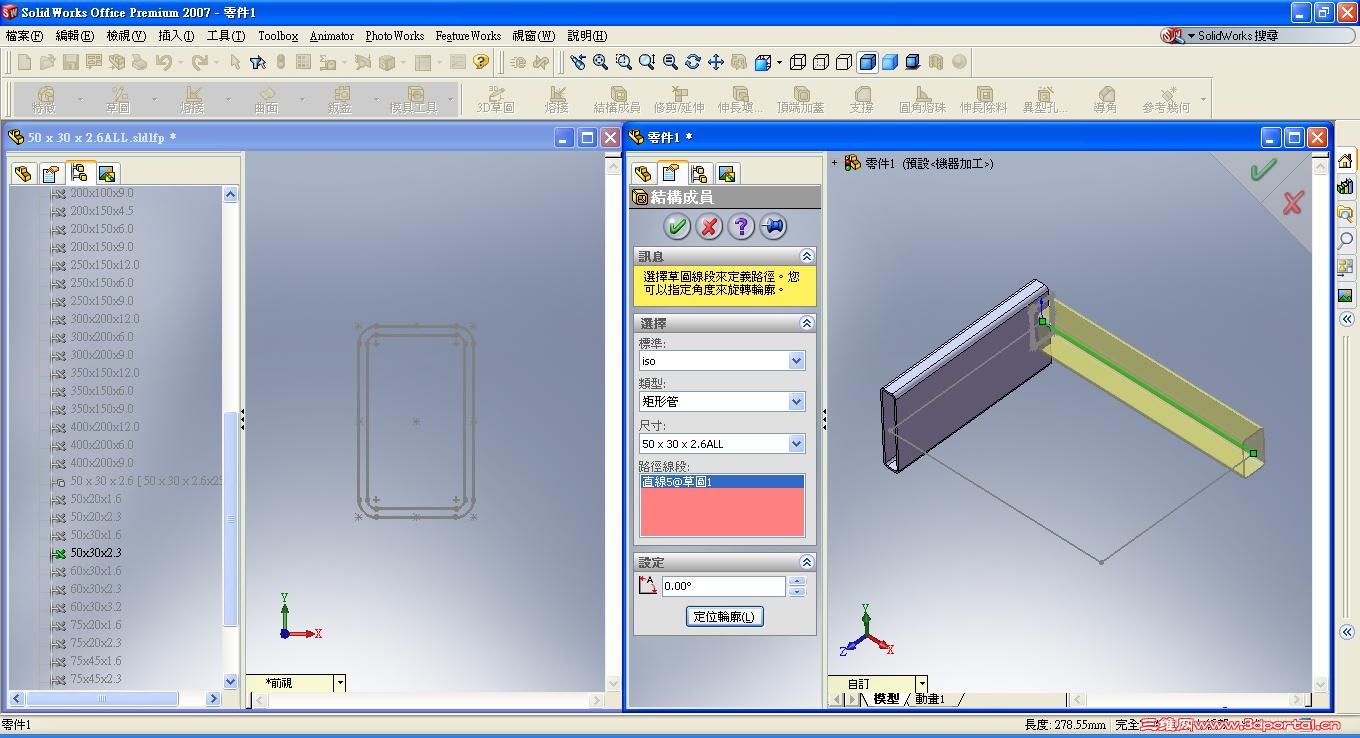
Task: Toggle Shaded With Edges display mode
Action: tap(867, 62)
